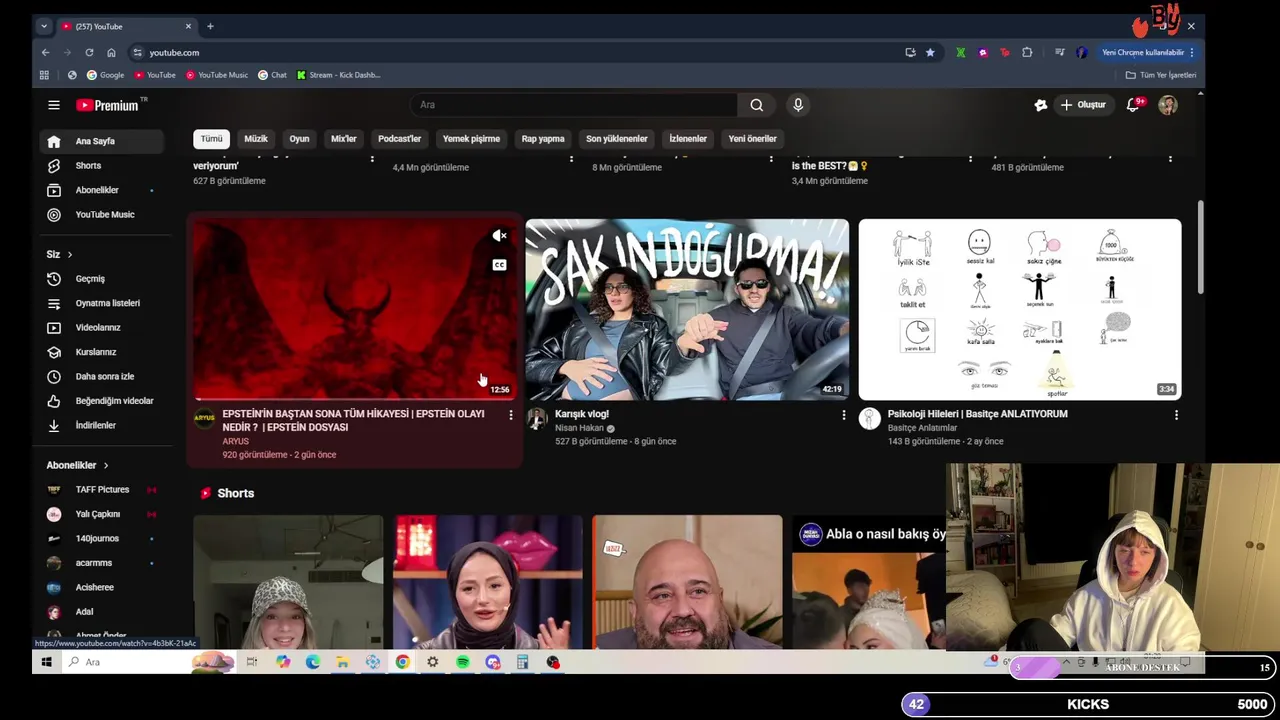Open the Chrome tab search dropdown
This screenshot has width=1280, height=720.
pyautogui.click(x=43, y=26)
